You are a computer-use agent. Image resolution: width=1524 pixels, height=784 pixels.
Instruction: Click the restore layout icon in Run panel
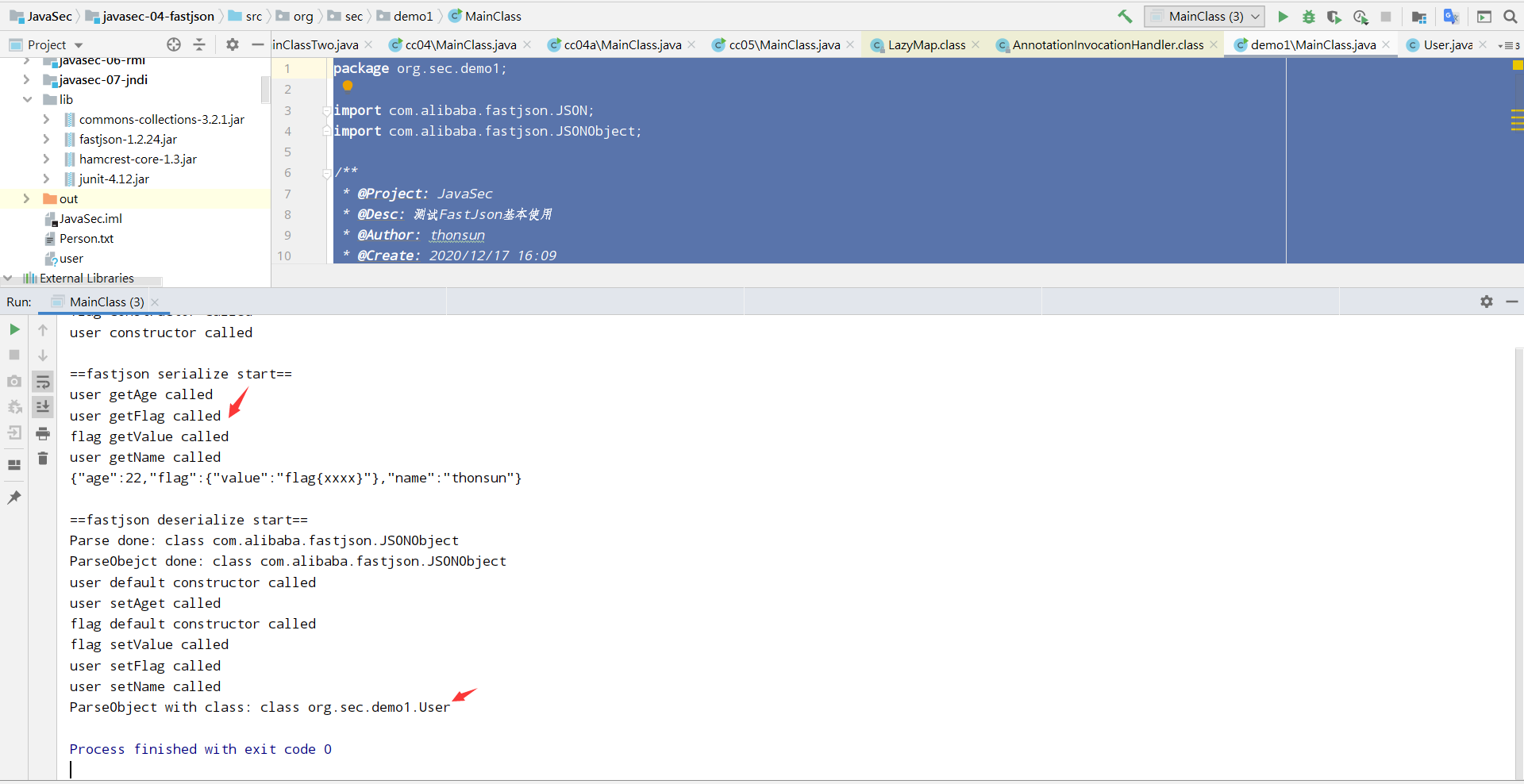point(14,465)
